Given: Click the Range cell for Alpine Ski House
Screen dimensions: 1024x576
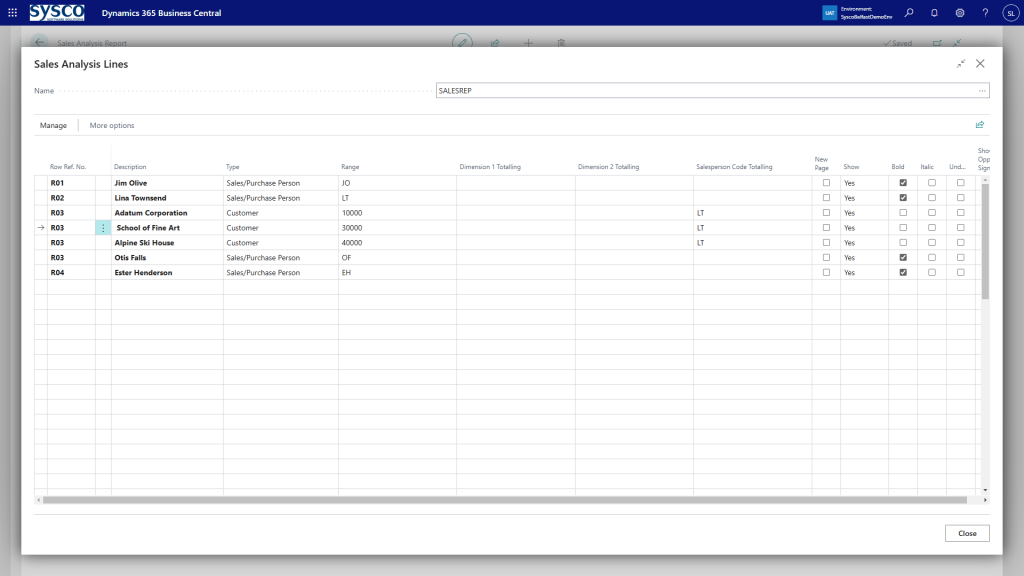Looking at the screenshot, I should (x=396, y=243).
